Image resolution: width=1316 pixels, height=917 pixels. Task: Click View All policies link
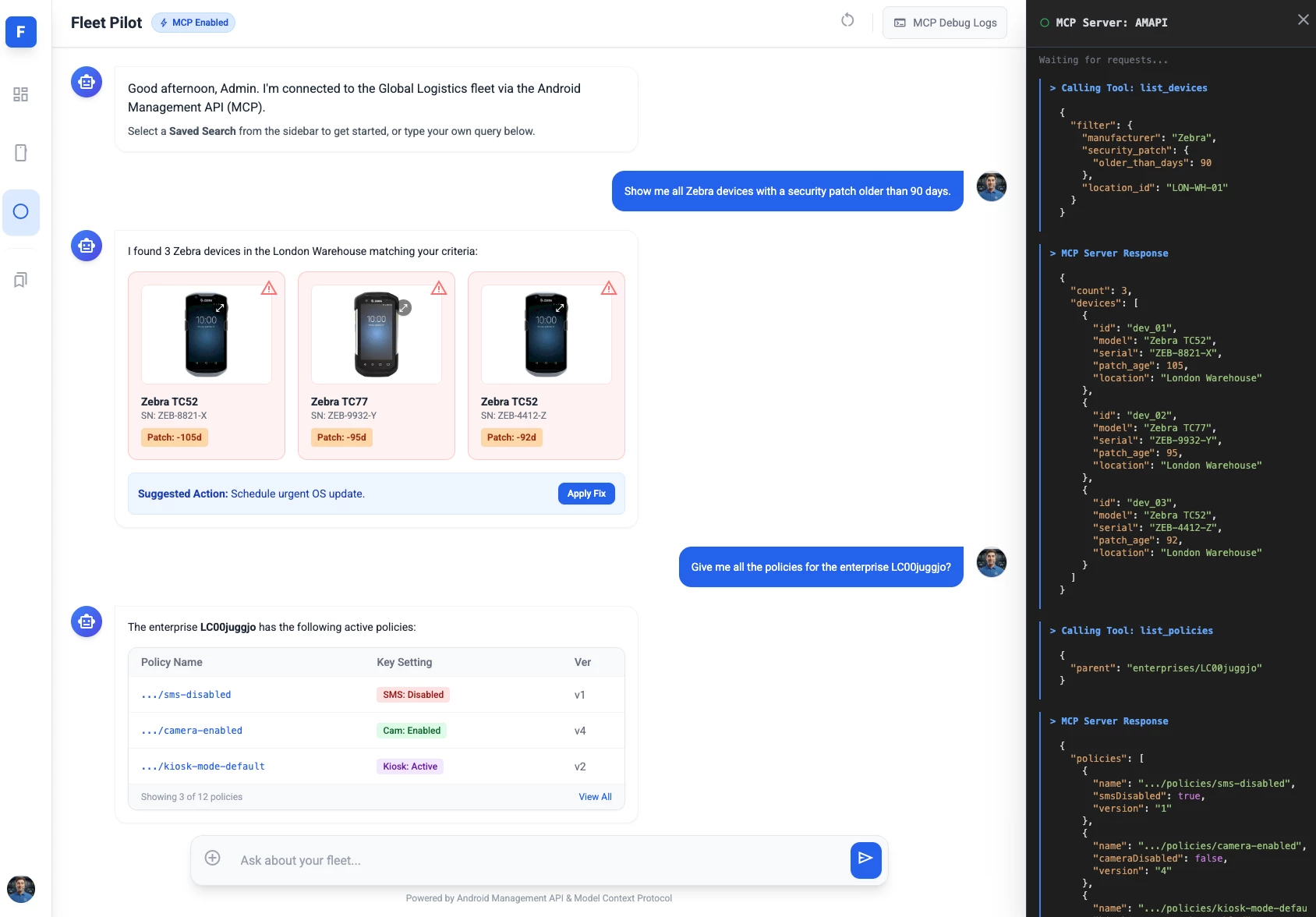tap(595, 797)
